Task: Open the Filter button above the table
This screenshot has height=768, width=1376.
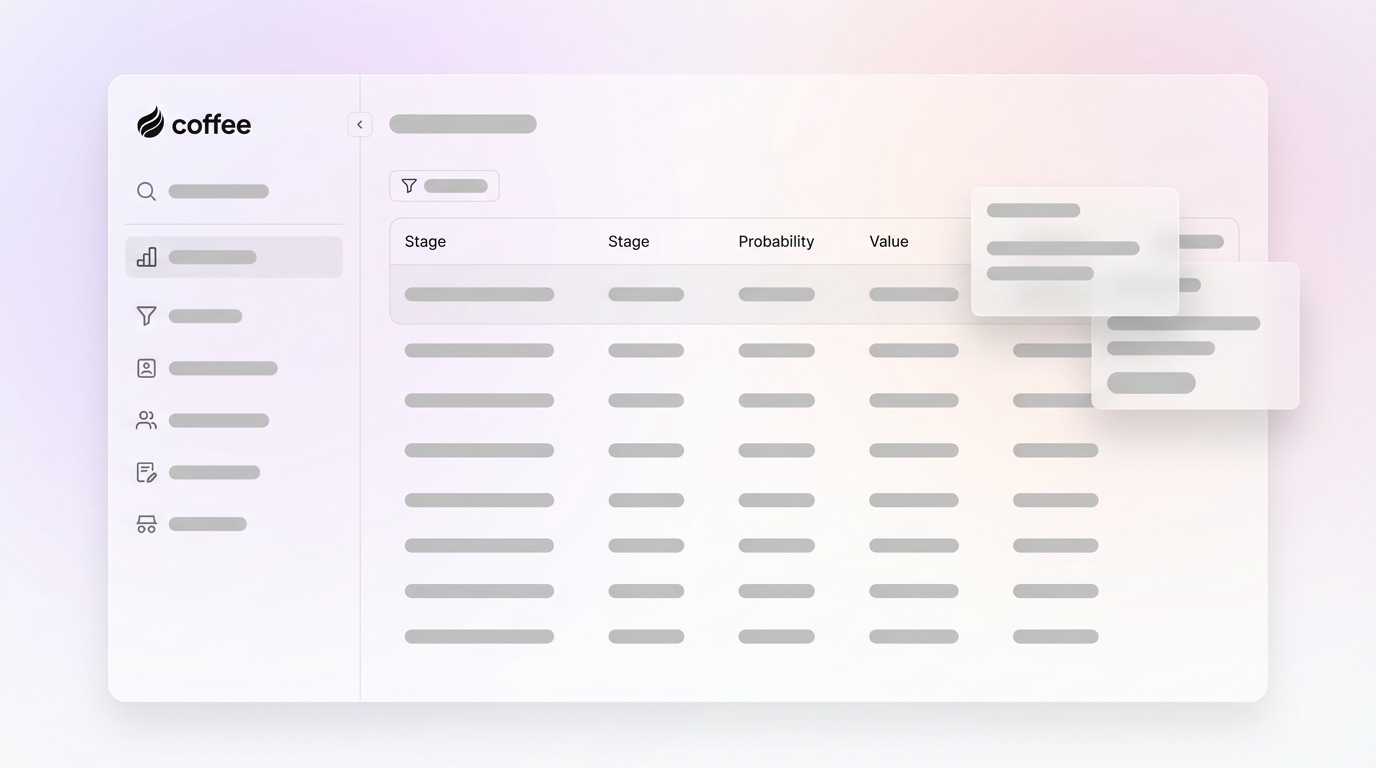Action: pyautogui.click(x=444, y=185)
